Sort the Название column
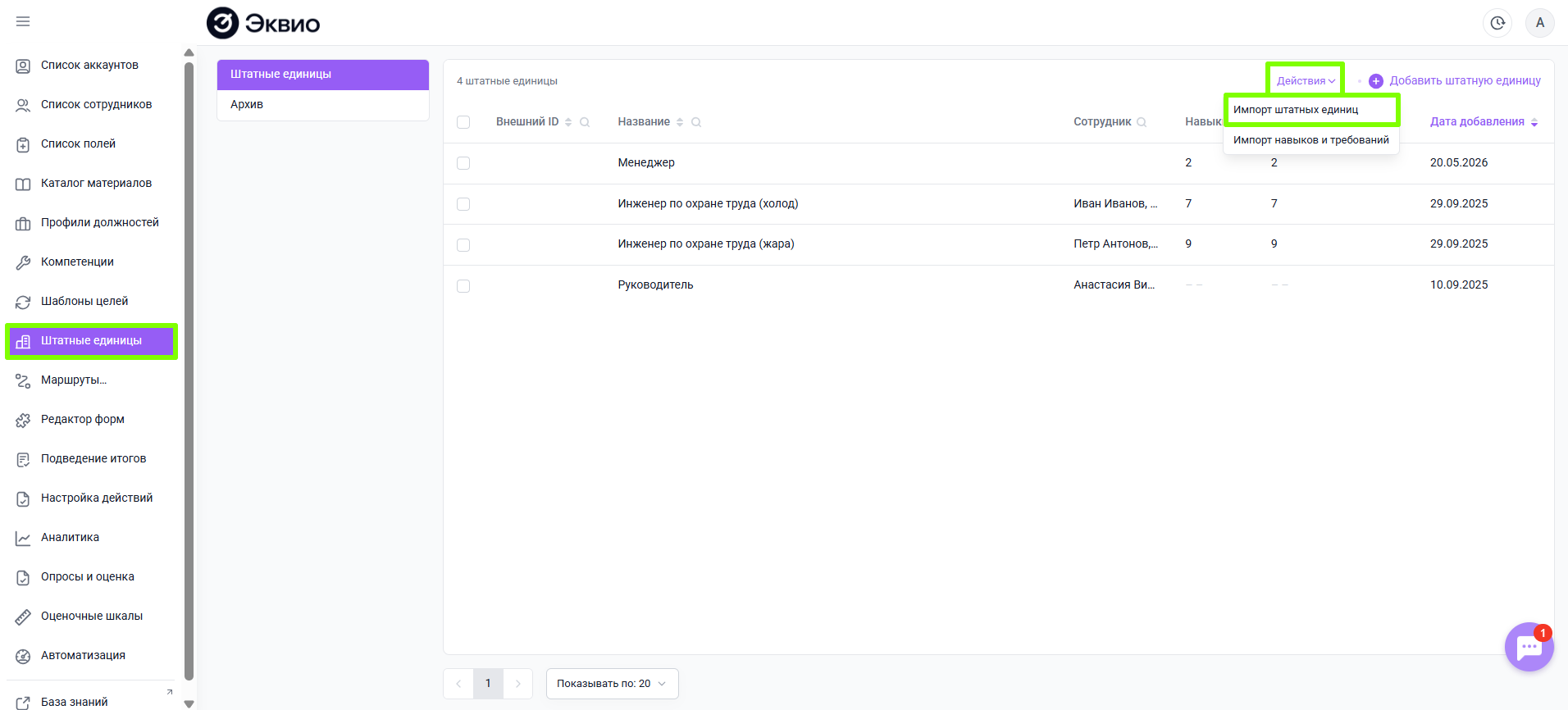Image resolution: width=1568 pixels, height=710 pixels. (680, 122)
